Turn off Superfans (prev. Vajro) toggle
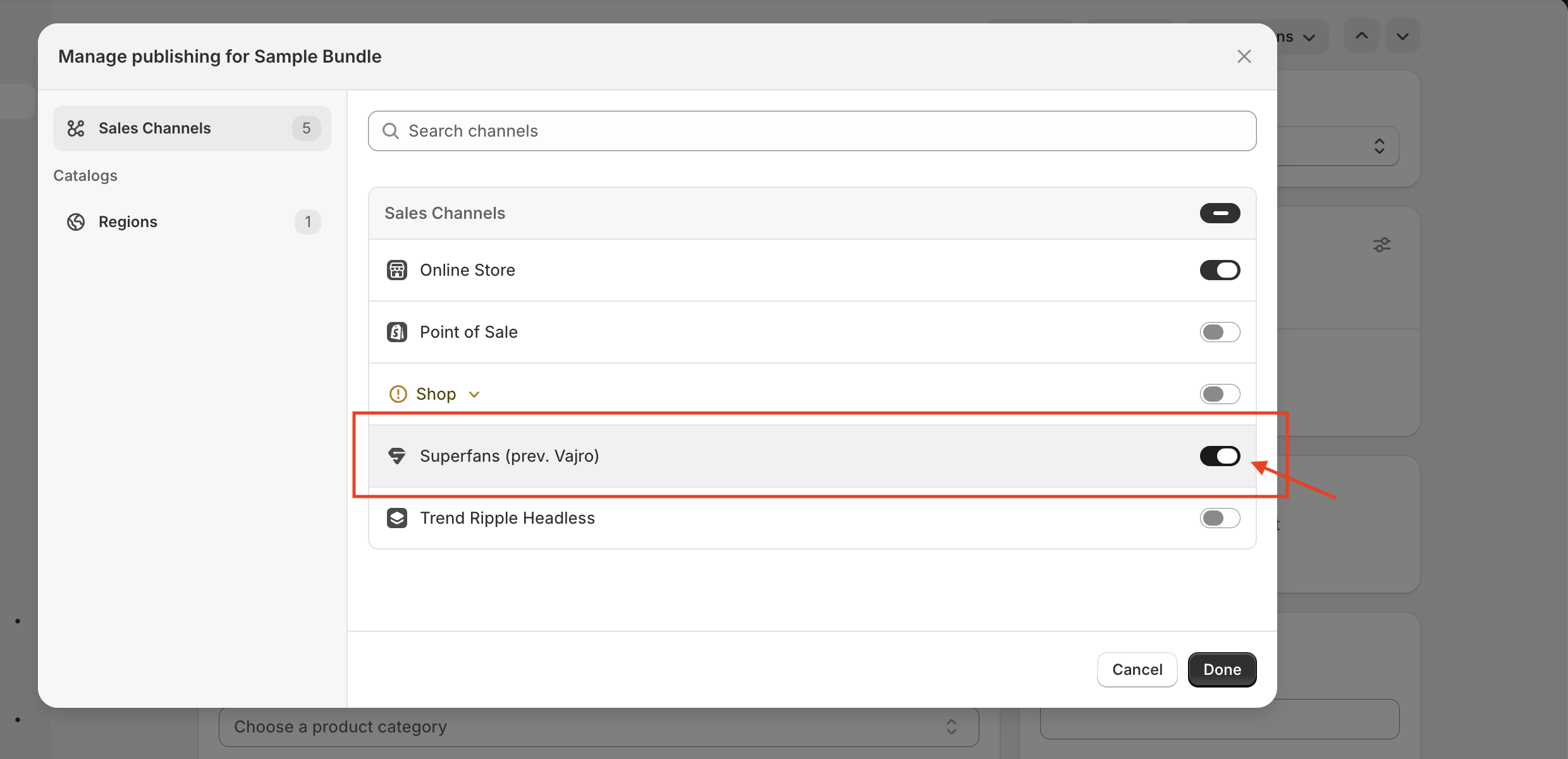This screenshot has width=1568, height=759. coord(1220,456)
